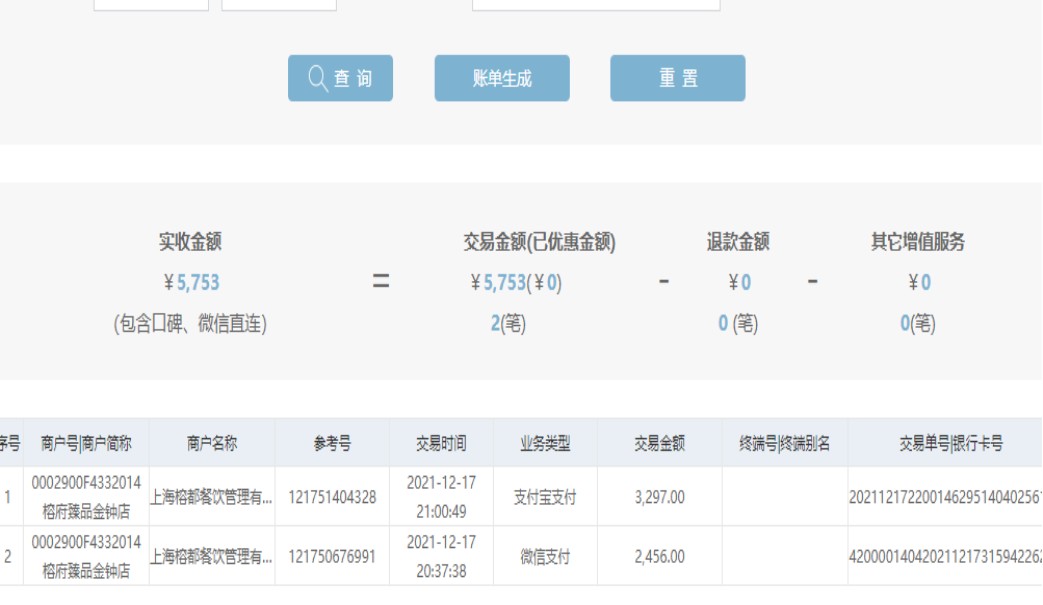1043x605 pixels.
Task: Click the 3,297.00 transaction amount cell
Action: [659, 497]
